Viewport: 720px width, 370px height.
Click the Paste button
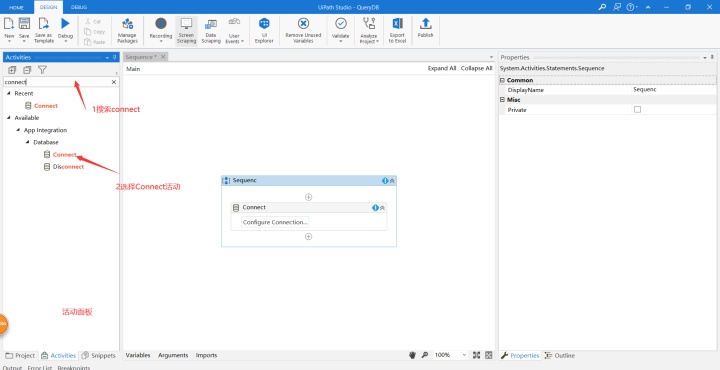point(94,42)
